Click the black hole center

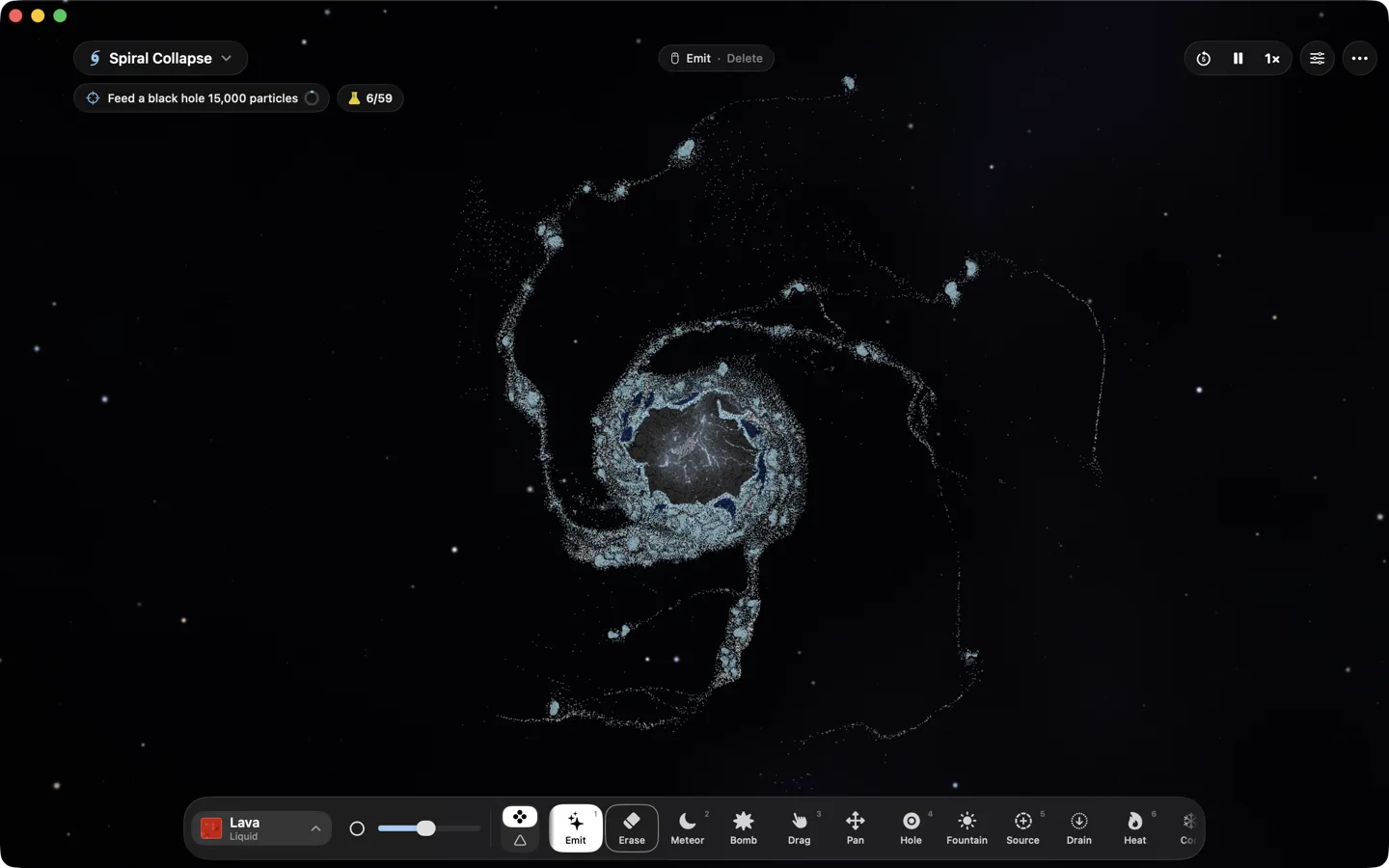coord(694,450)
